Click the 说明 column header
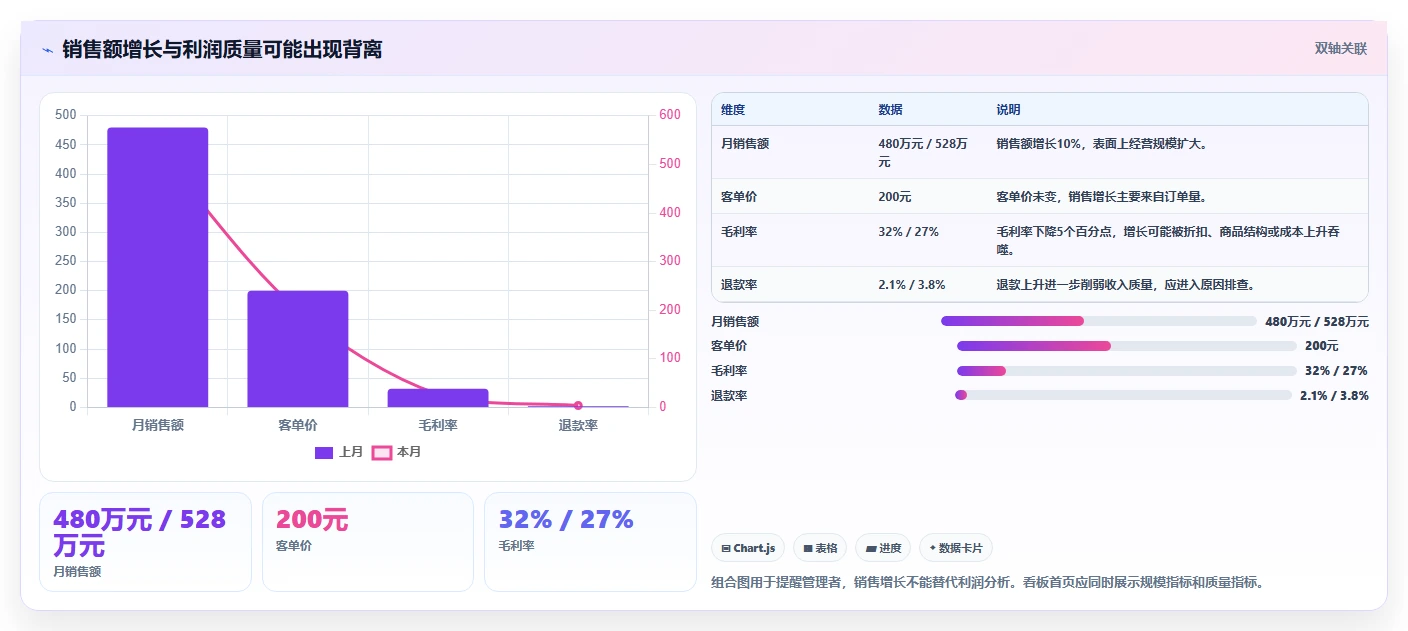Viewport: 1408px width, 631px height. [x=1008, y=109]
